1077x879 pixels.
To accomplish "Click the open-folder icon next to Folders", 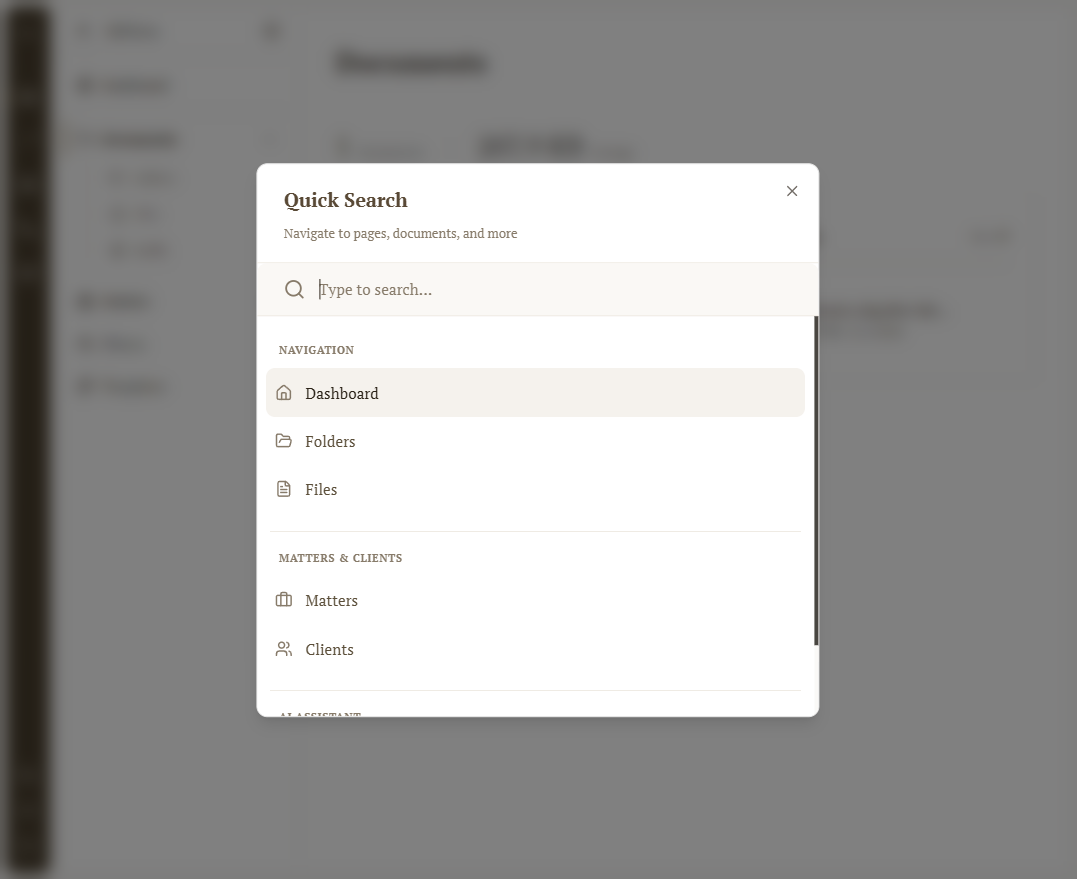I will 284,441.
